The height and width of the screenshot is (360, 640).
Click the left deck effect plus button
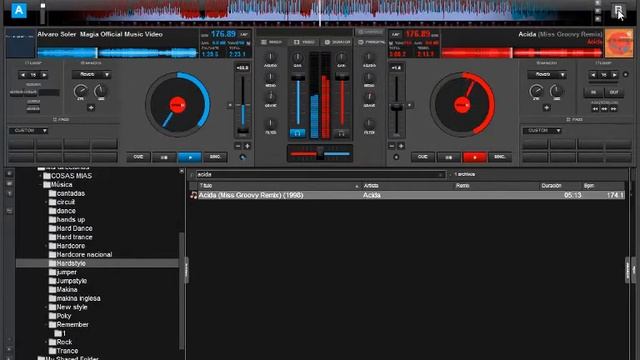click(91, 108)
